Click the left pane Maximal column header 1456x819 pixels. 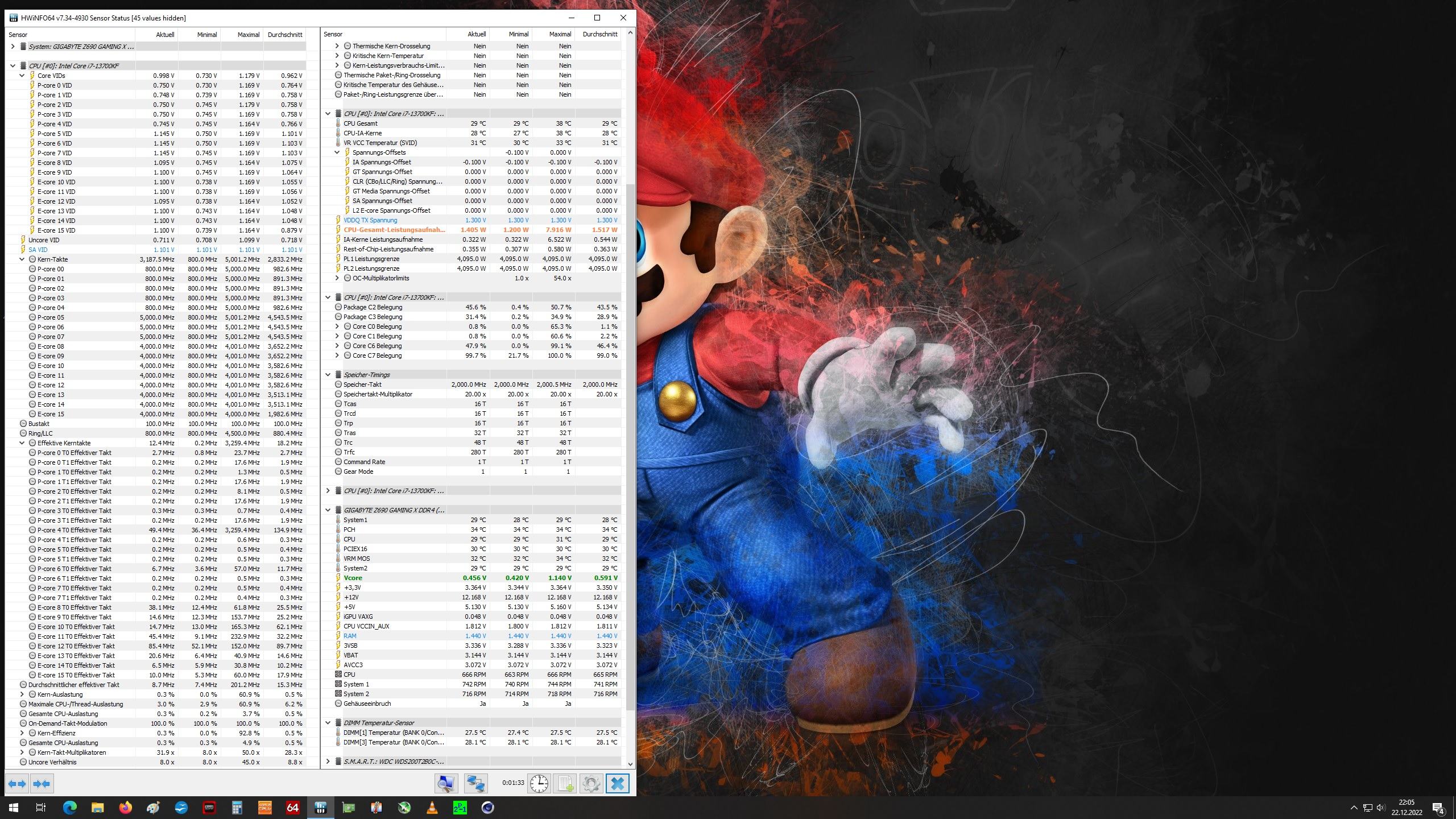coord(242,35)
